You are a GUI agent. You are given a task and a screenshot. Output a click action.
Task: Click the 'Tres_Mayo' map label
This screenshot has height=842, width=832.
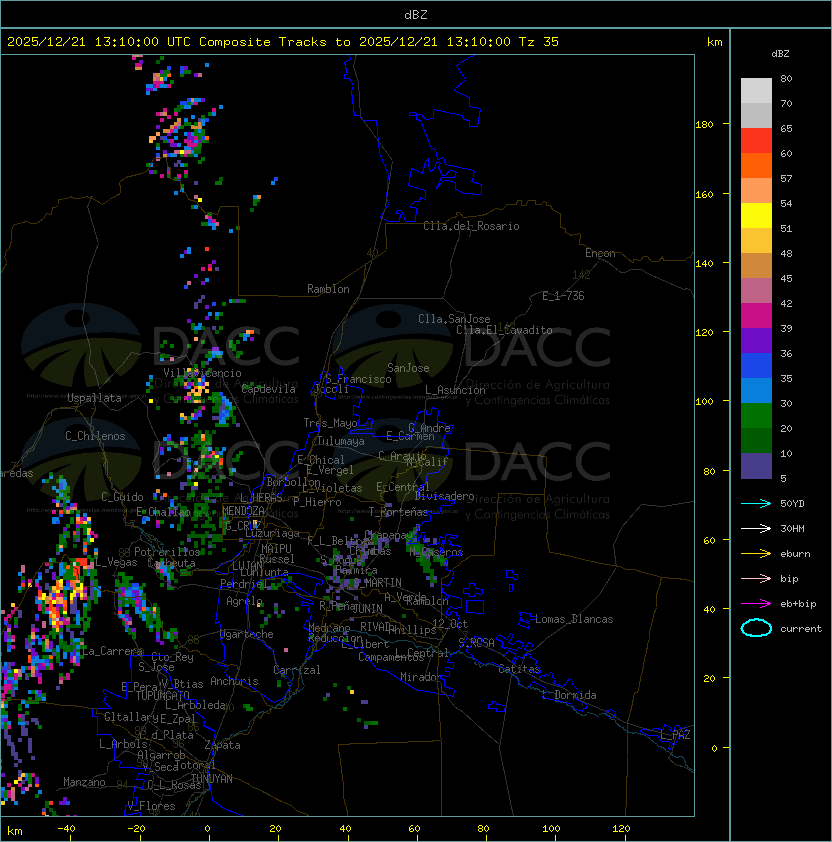[x=330, y=423]
